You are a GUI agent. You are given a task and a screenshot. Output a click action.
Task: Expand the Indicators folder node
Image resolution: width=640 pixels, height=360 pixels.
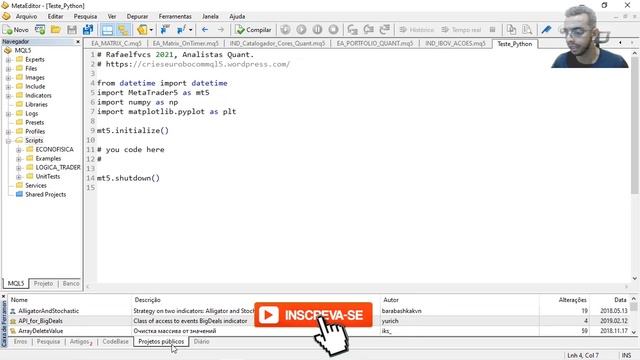[x=8, y=96]
